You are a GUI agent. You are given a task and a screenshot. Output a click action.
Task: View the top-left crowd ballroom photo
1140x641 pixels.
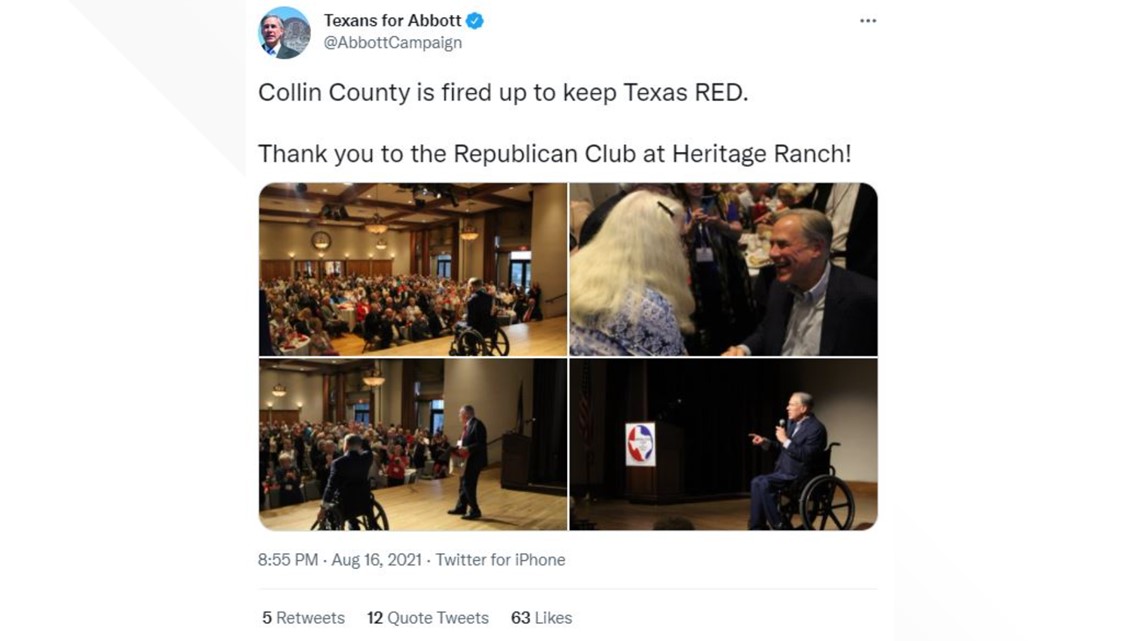click(412, 270)
